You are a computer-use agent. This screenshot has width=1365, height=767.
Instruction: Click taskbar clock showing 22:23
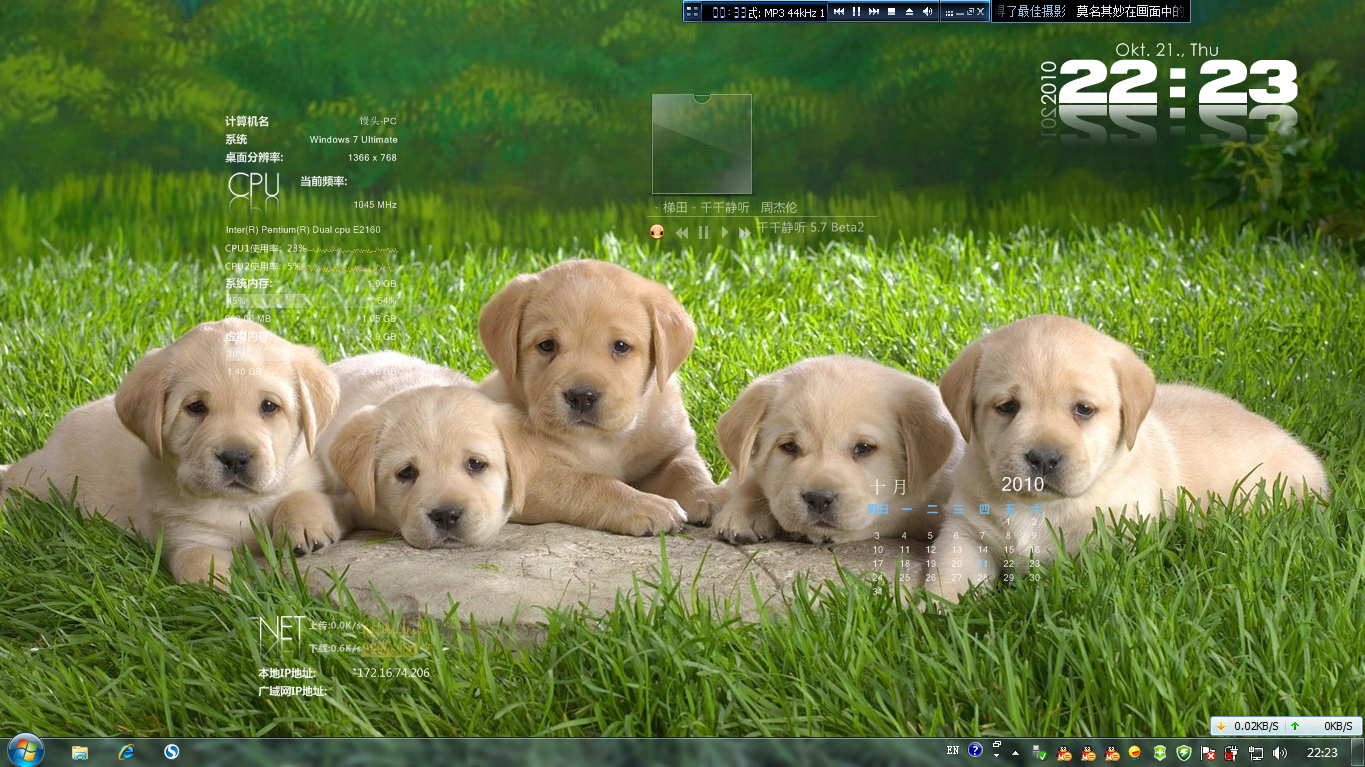point(1322,753)
